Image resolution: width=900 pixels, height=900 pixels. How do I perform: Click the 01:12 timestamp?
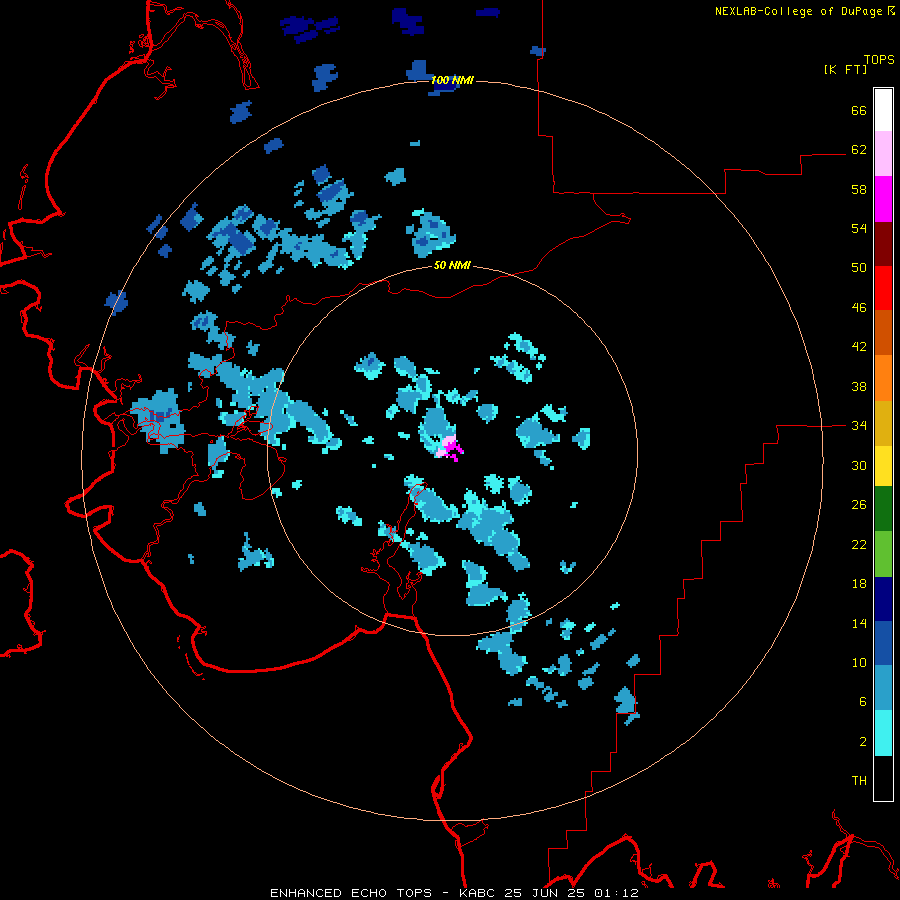pyautogui.click(x=616, y=893)
